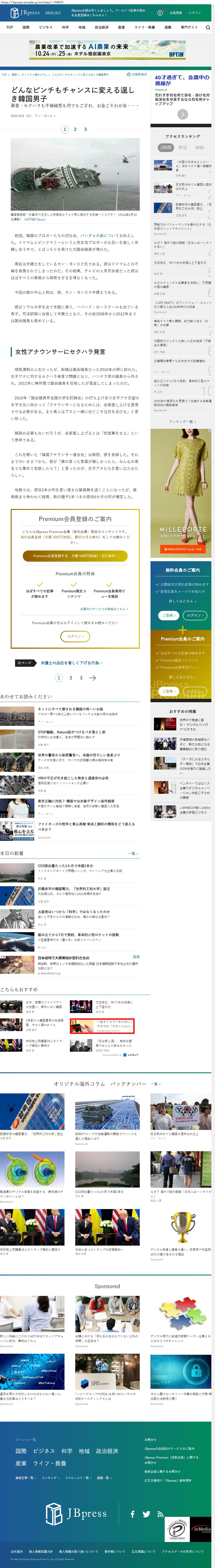Viewport: 215px width, 1568px height.
Task: Click the outlined ログイン button in Premium box
Action: (x=75, y=636)
